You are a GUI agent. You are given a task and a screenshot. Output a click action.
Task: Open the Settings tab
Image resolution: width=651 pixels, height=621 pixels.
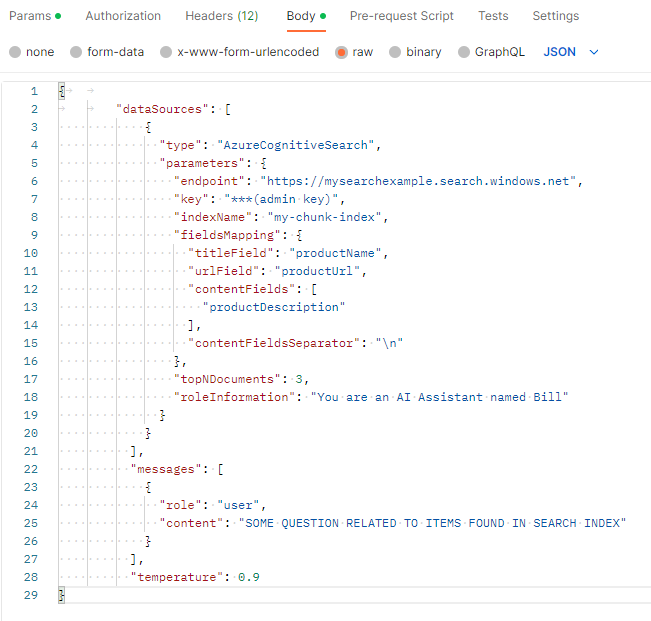click(556, 16)
